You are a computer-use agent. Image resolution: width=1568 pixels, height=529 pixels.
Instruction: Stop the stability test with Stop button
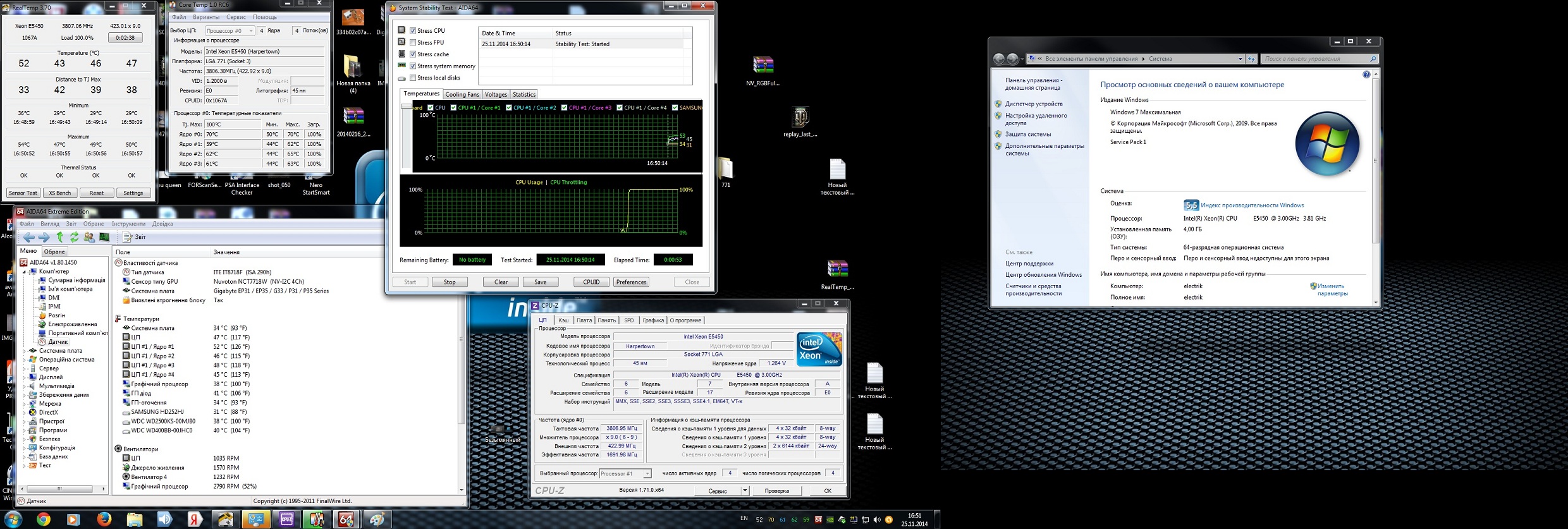450,282
